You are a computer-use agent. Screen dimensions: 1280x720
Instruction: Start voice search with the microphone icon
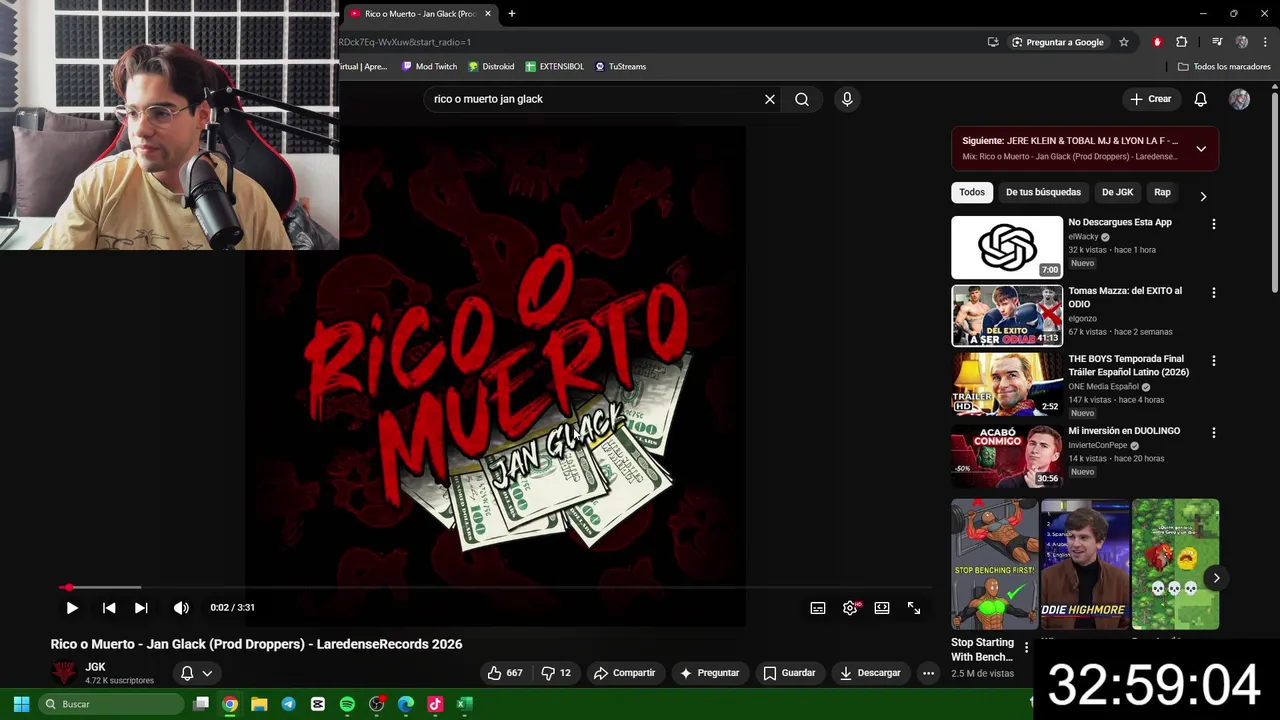click(847, 99)
